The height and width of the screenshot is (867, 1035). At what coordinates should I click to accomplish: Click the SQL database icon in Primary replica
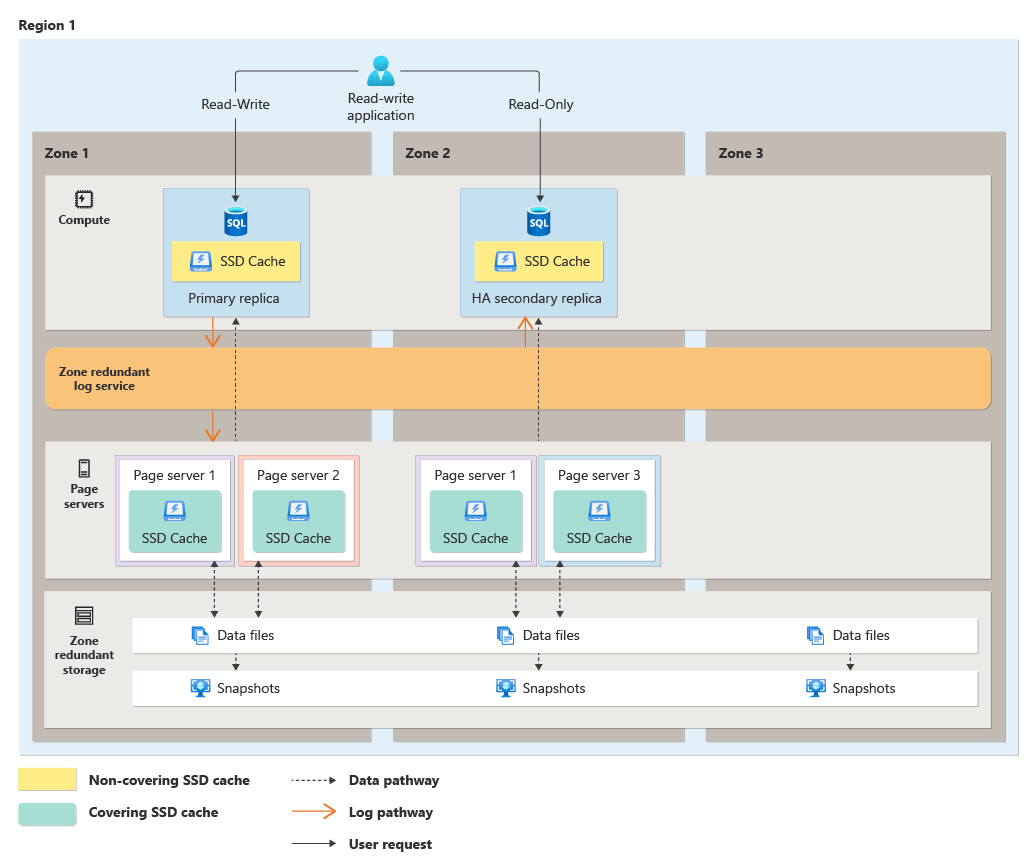[236, 218]
